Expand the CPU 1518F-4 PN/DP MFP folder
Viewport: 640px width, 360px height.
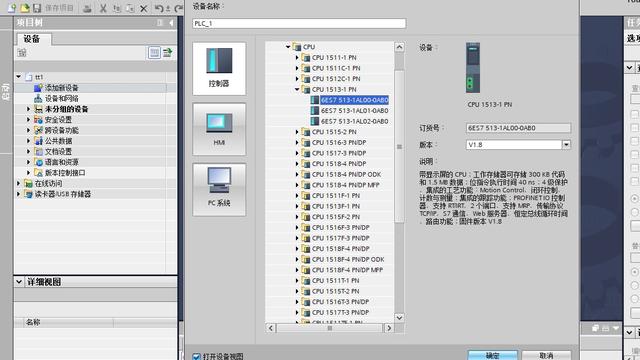click(297, 270)
